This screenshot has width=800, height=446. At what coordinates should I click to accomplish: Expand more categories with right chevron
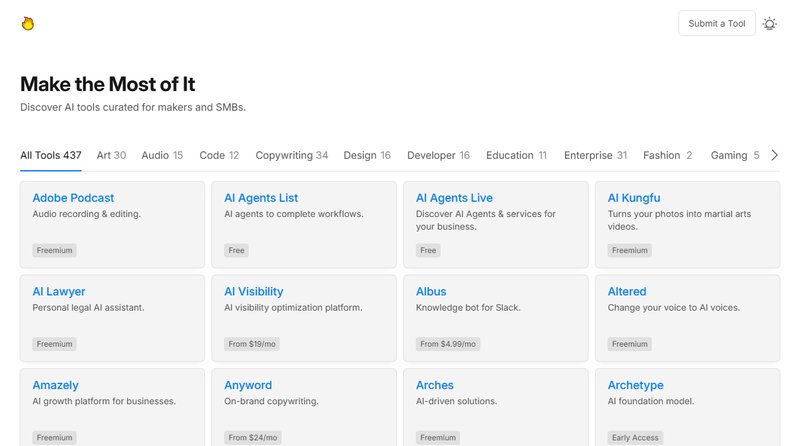click(773, 155)
